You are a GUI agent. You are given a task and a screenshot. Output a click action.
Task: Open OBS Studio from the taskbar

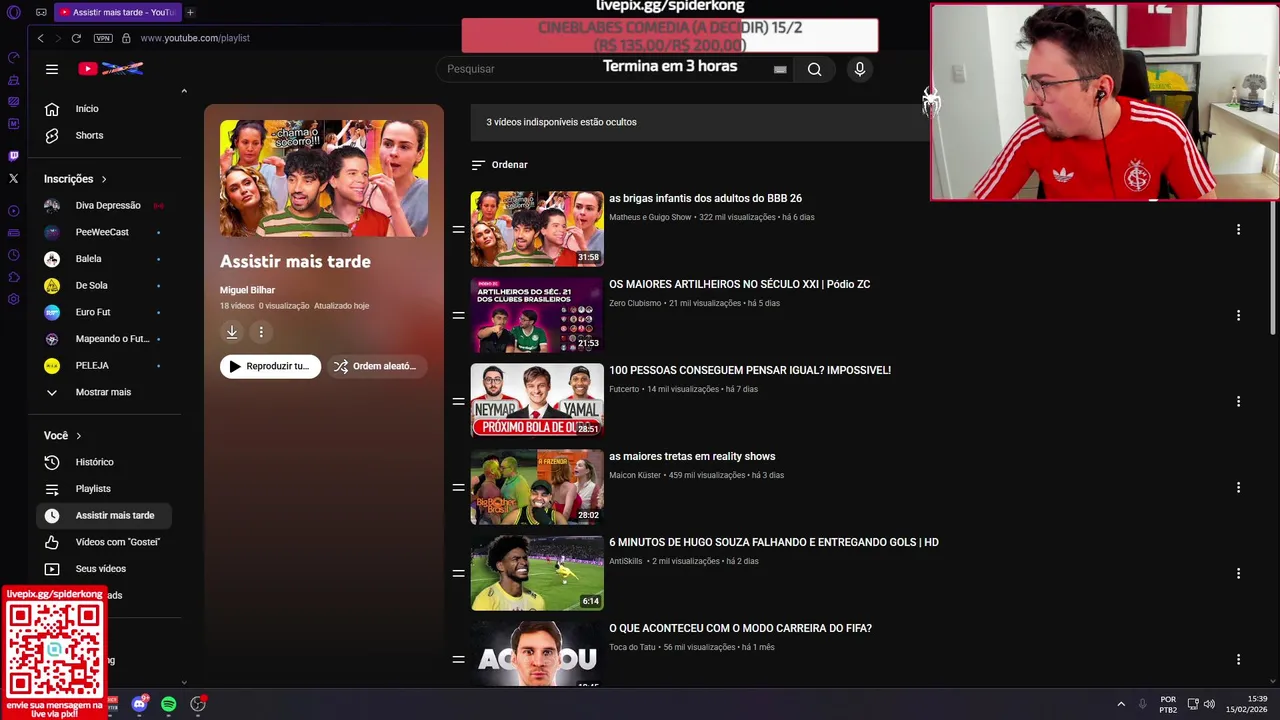[198, 704]
